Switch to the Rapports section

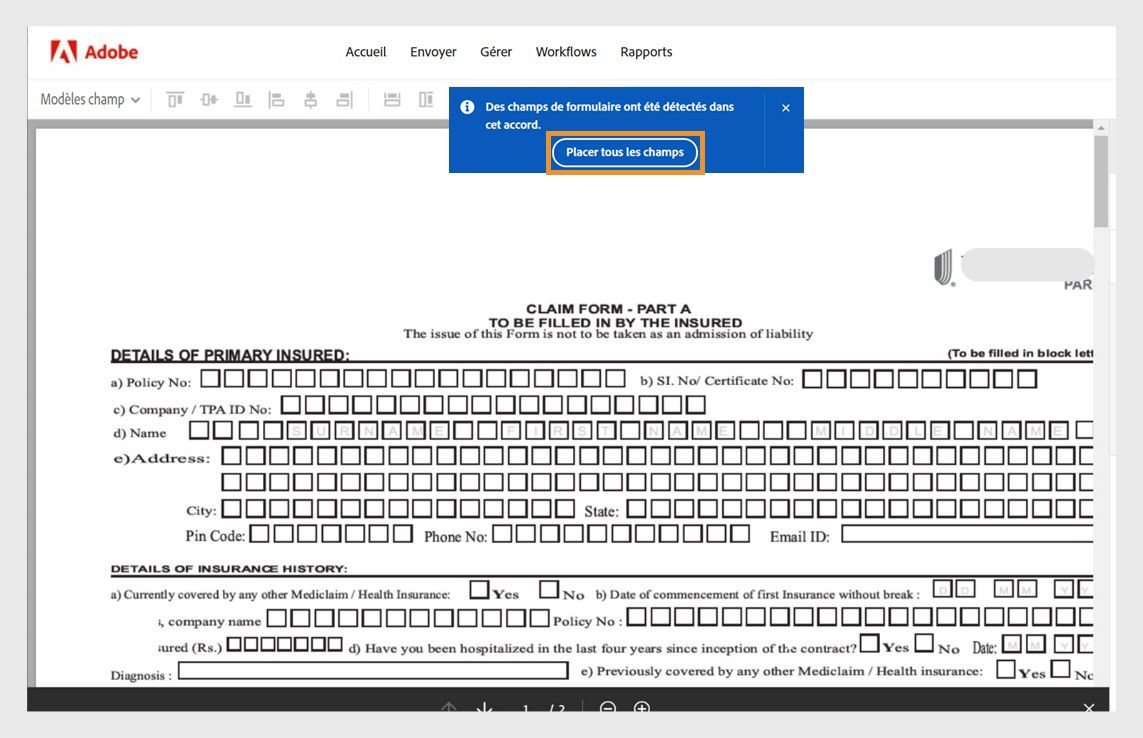coord(646,52)
